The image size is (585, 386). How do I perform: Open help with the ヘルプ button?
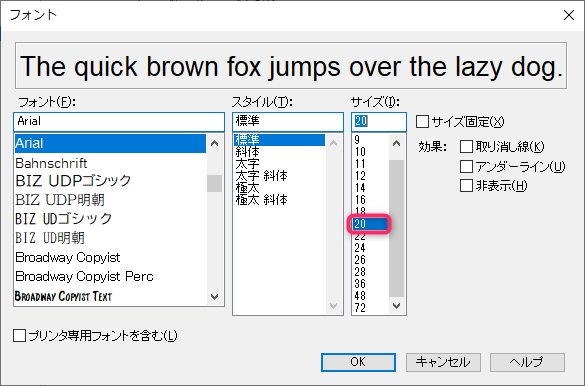pyautogui.click(x=527, y=362)
